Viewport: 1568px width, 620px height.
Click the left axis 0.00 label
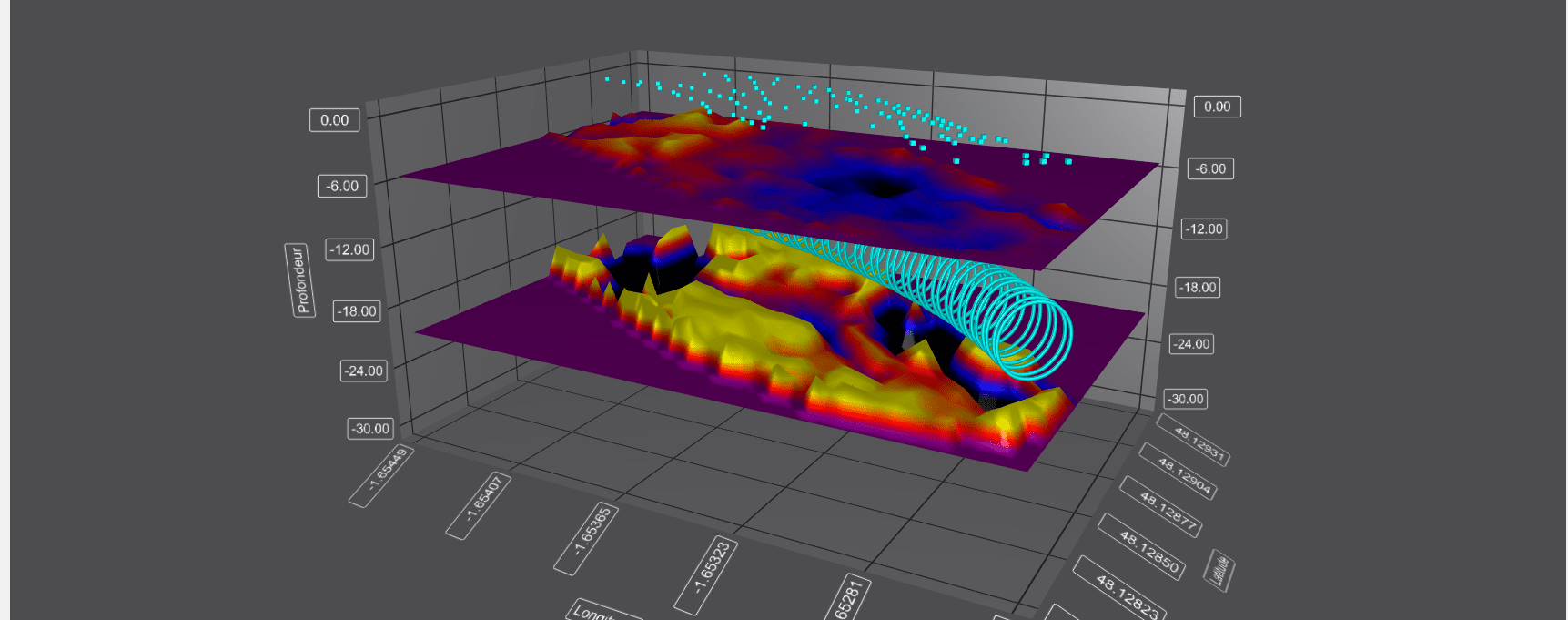(334, 120)
